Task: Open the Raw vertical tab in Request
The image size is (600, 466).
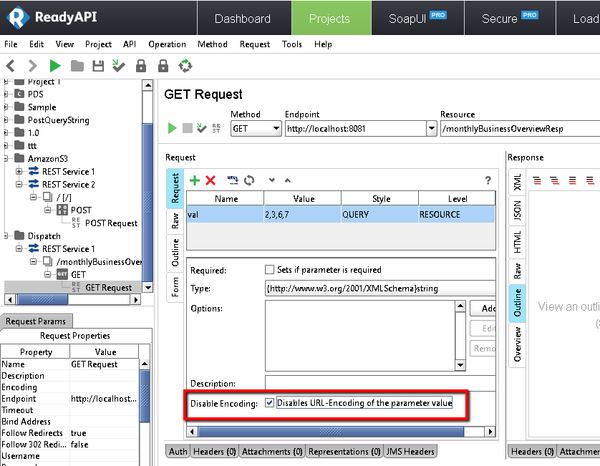Action: (175, 221)
